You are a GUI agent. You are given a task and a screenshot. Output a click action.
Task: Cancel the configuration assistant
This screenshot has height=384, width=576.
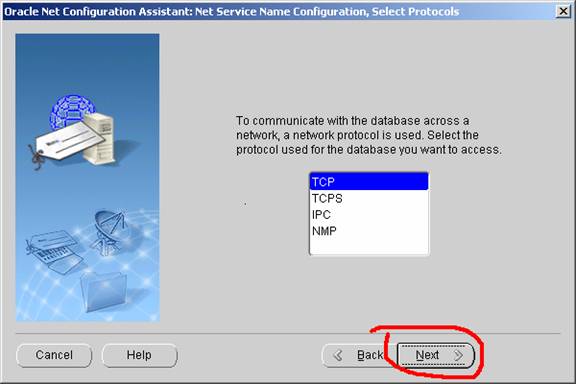pyautogui.click(x=54, y=355)
